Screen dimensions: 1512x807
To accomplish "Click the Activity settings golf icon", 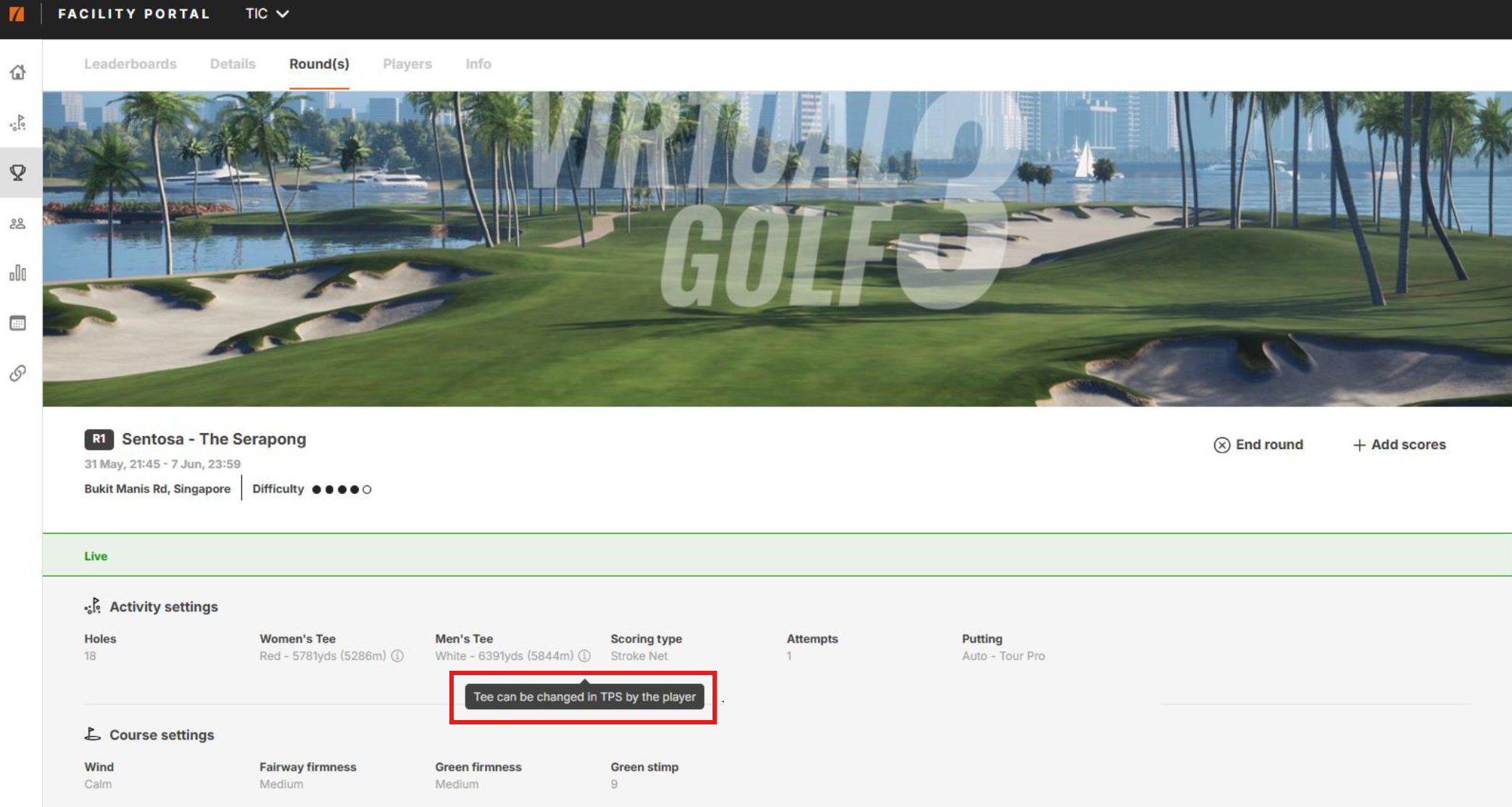I will pos(93,606).
